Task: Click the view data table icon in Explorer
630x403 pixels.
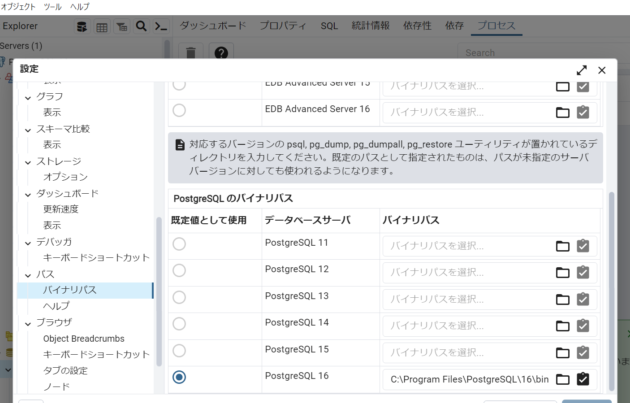Action: (102, 27)
